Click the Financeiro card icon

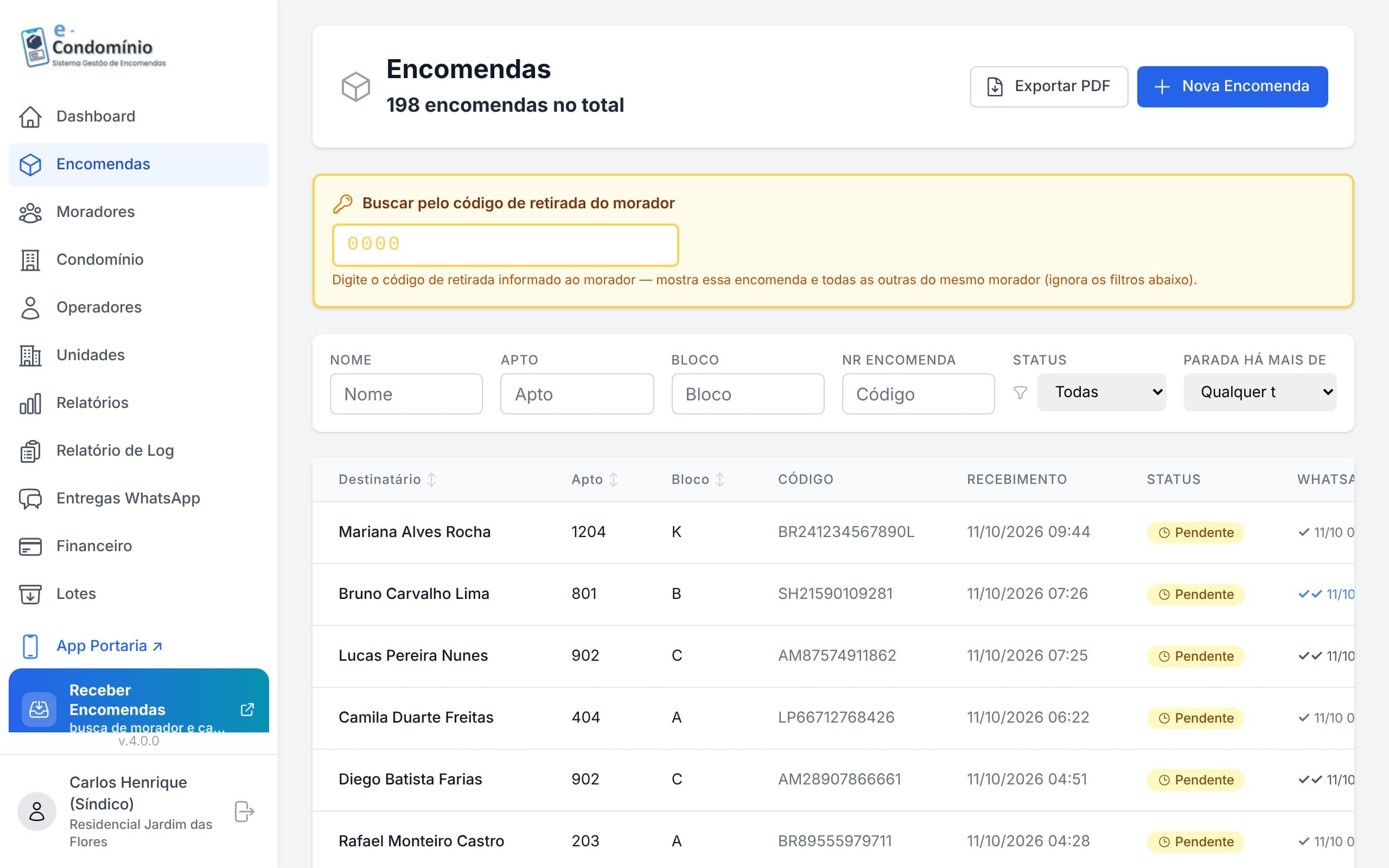pyautogui.click(x=30, y=546)
